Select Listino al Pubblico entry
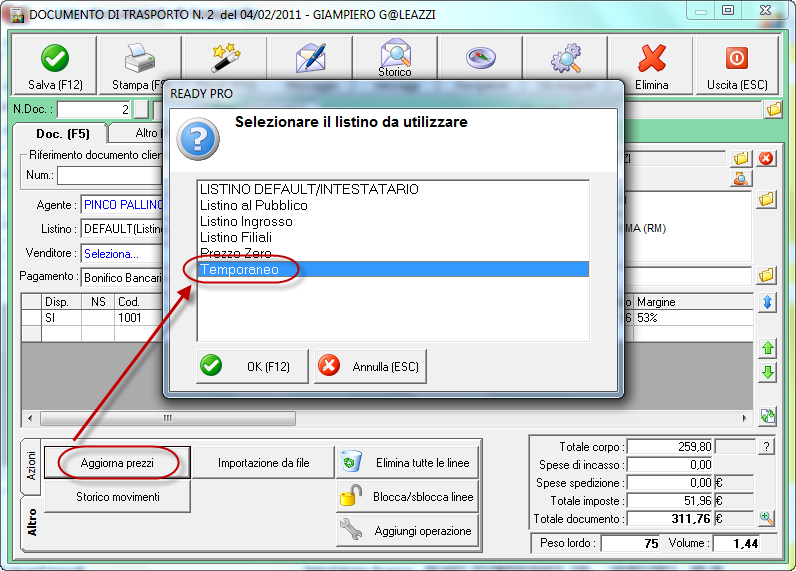The height and width of the screenshot is (571, 796). 393,205
